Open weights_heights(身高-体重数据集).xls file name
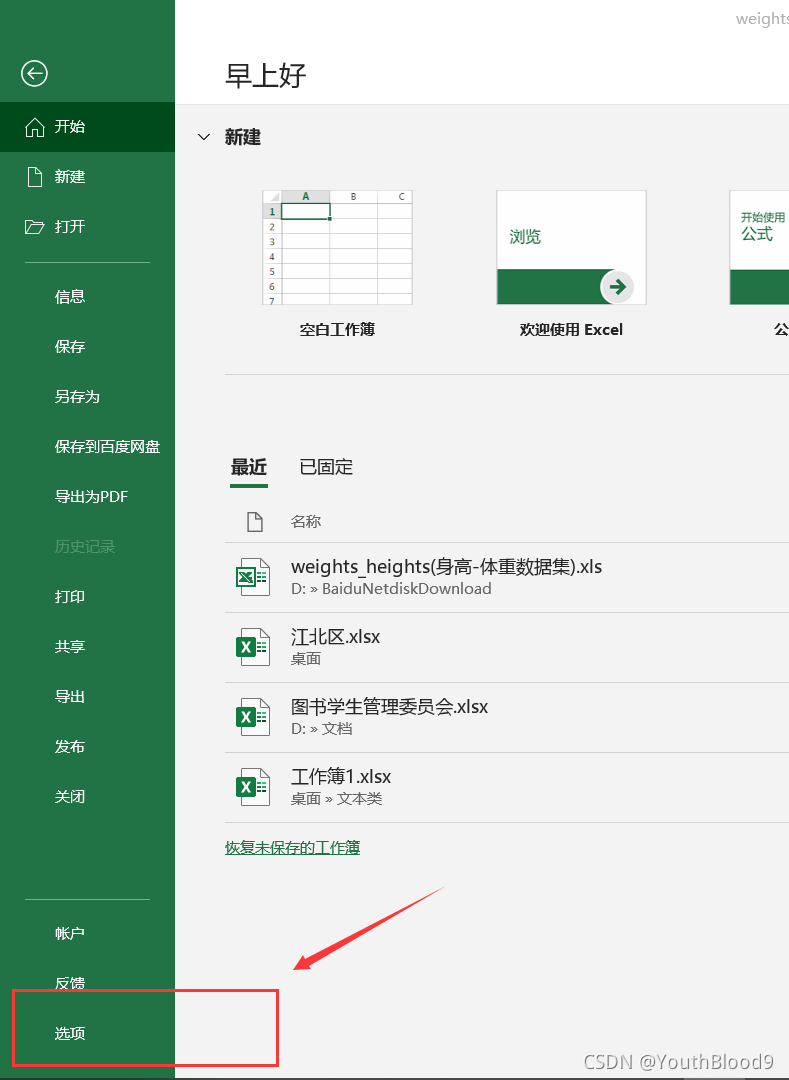Screen dimensions: 789x1080 point(447,567)
